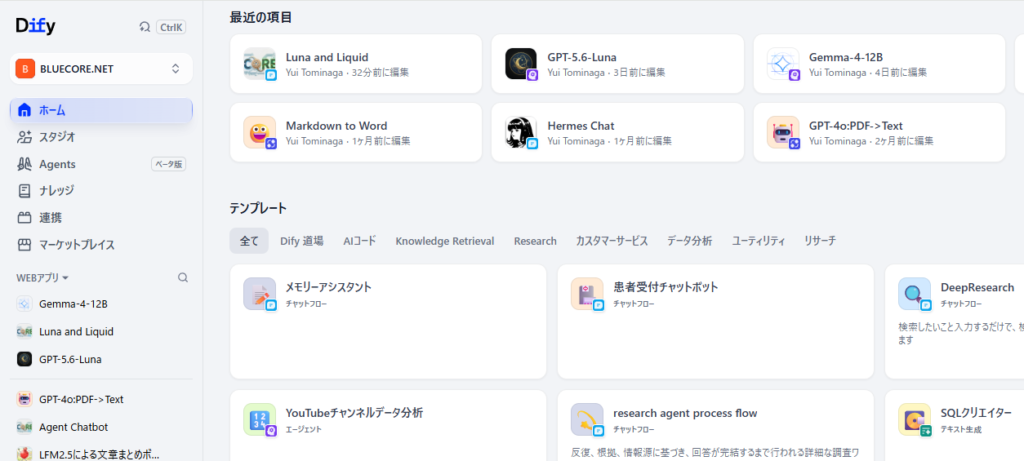Open the 患者受付チャットボット template
This screenshot has width=1024, height=461.
716,321
